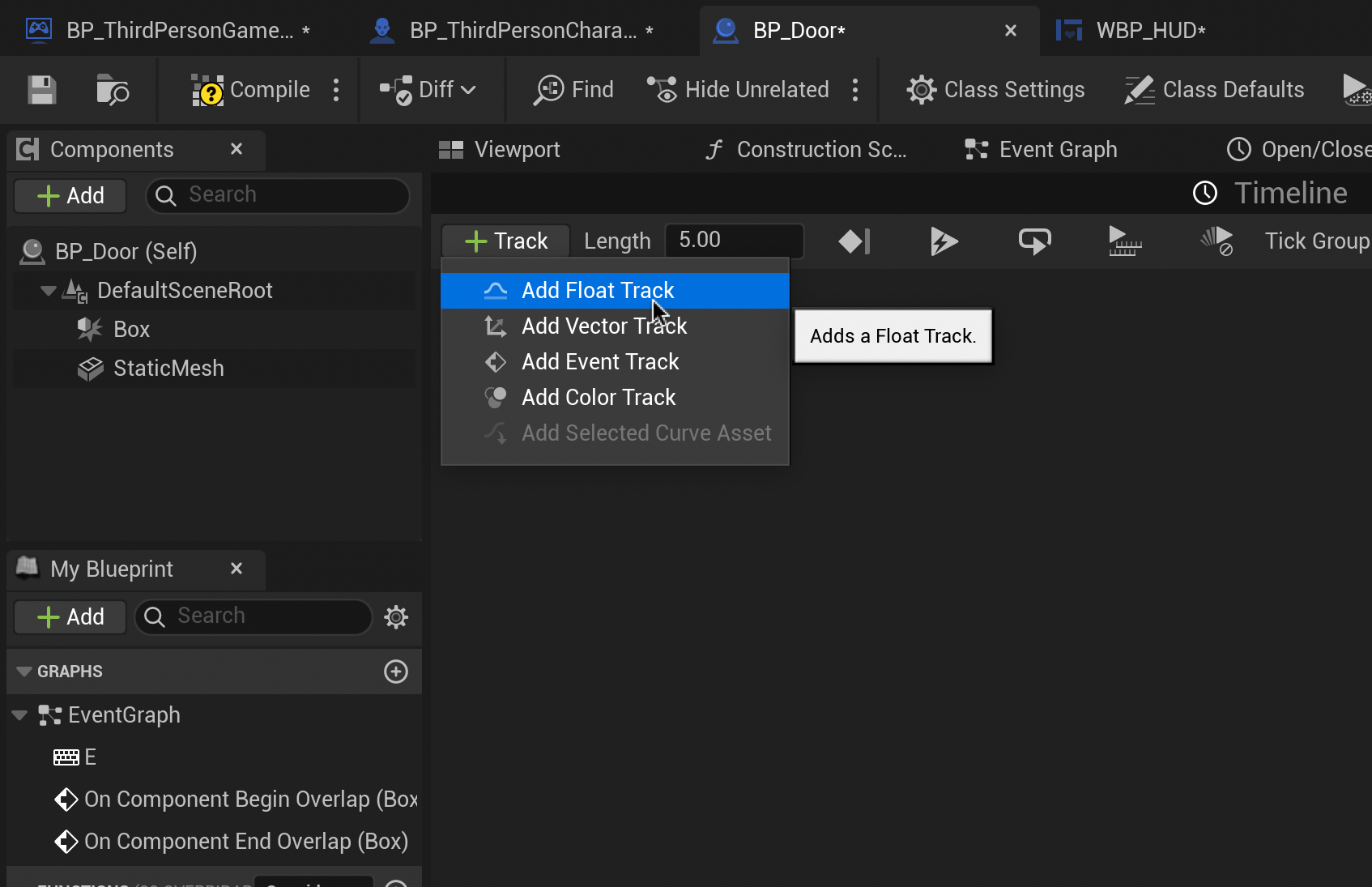Viewport: 1372px width, 887px height.
Task: Select StaticMesh component in tree
Action: click(x=168, y=369)
